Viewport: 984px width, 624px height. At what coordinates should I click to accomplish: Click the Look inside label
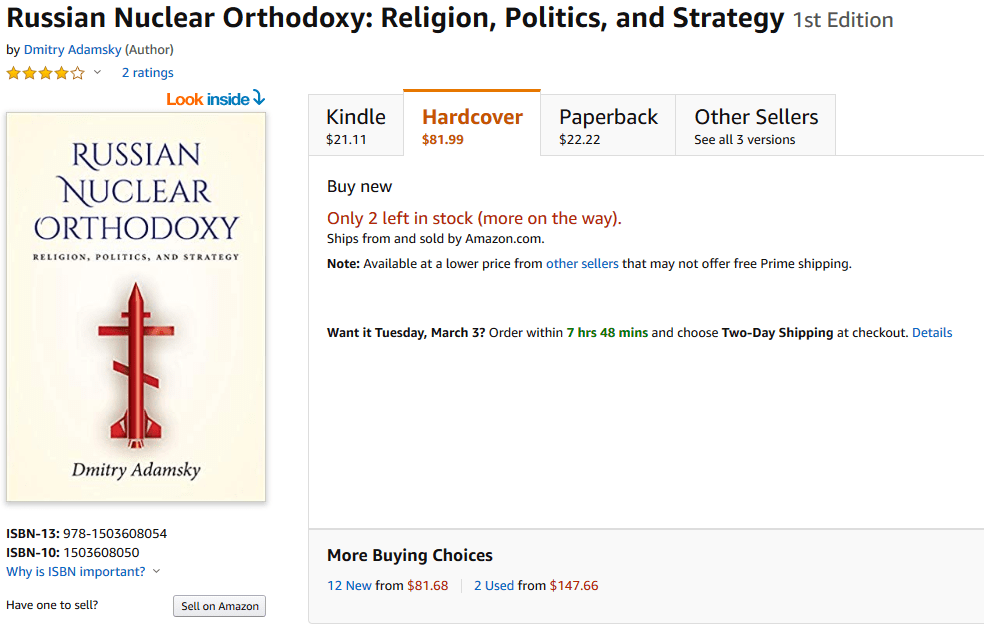click(x=208, y=99)
